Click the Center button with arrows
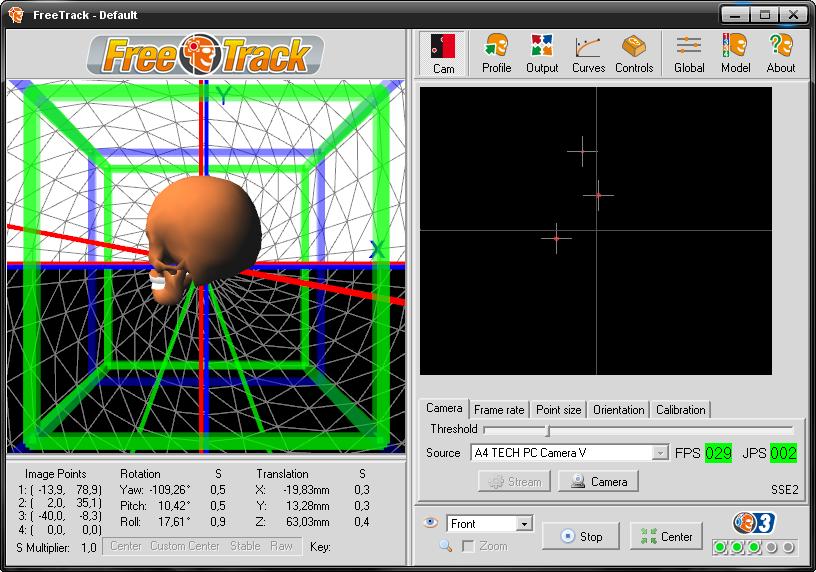Screen dimensions: 816x572 (666, 536)
